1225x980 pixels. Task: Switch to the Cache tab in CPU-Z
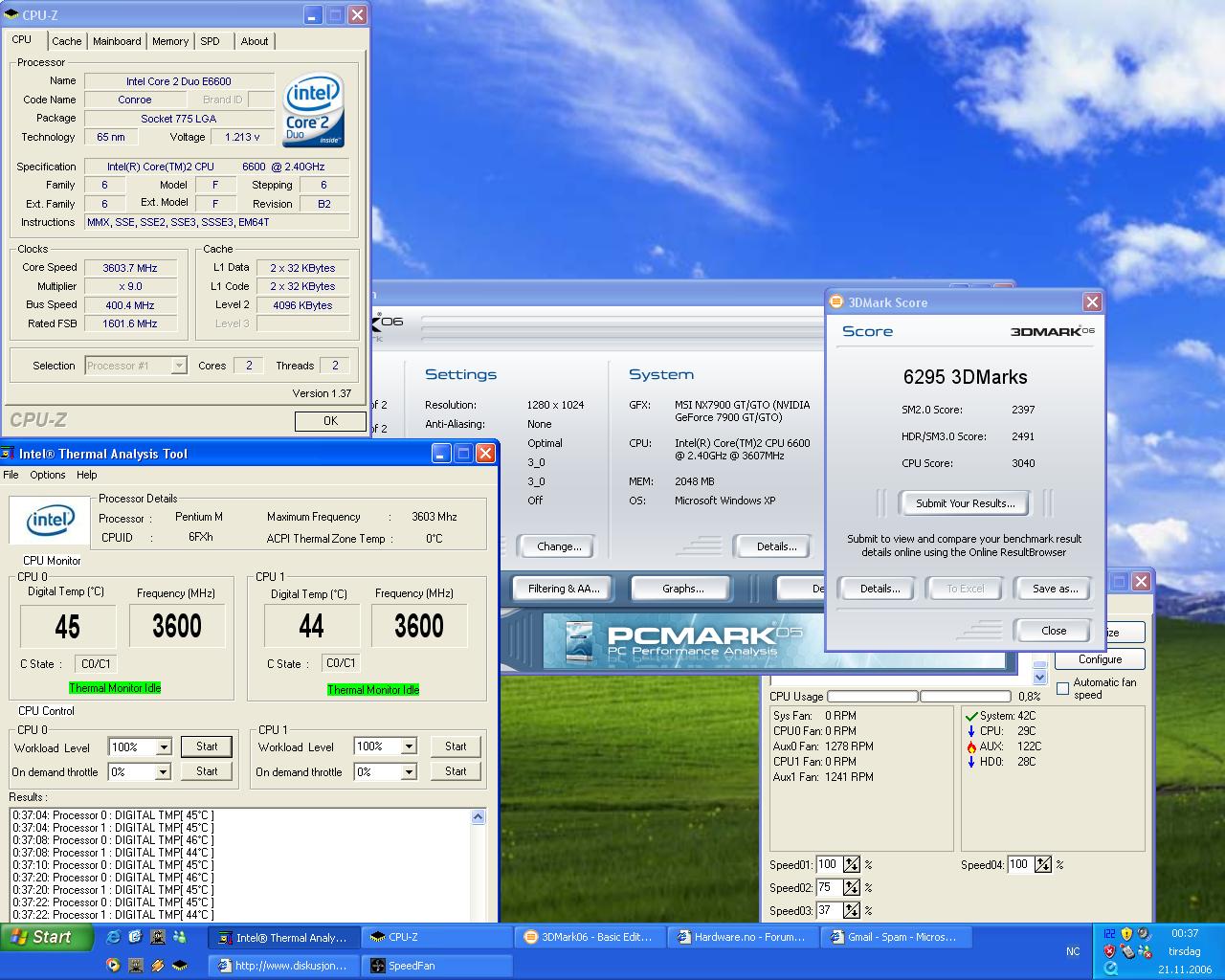(66, 41)
